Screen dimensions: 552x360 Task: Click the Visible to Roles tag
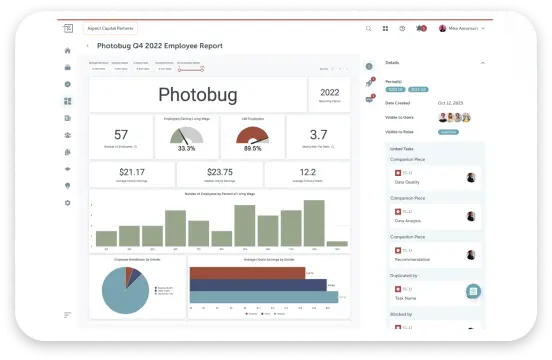click(x=448, y=132)
